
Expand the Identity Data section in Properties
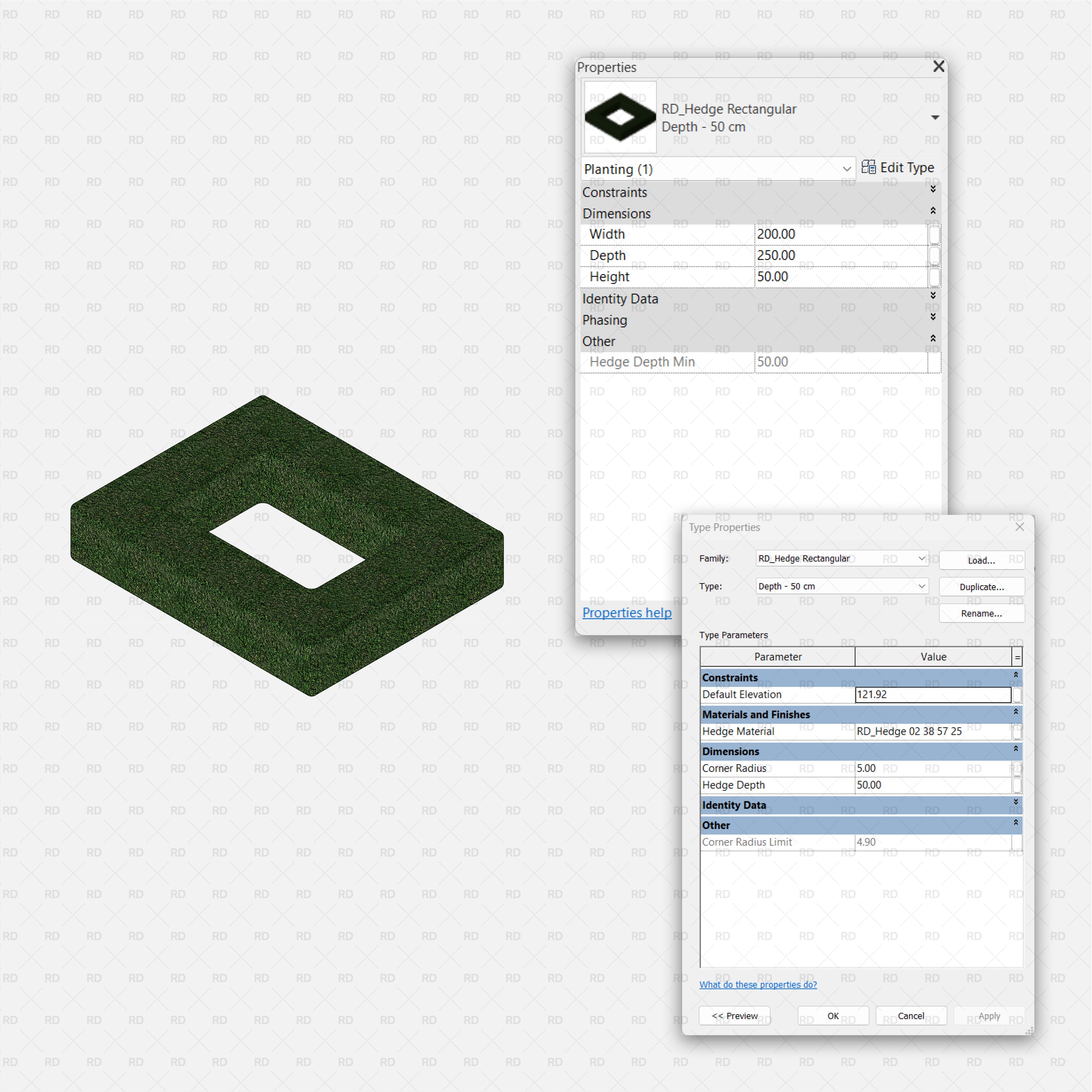tap(933, 296)
